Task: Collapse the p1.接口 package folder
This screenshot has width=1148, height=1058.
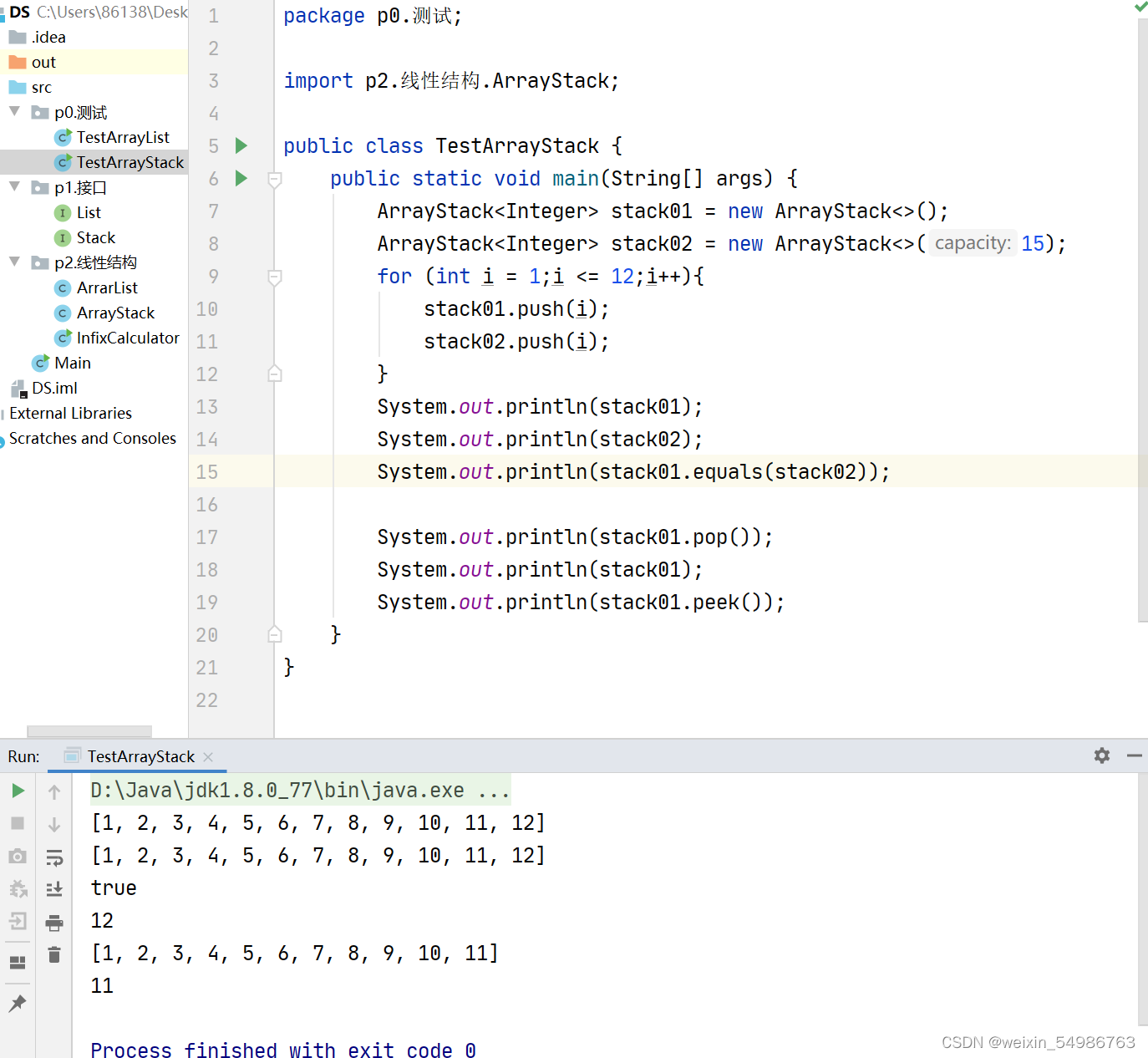Action: 14,186
